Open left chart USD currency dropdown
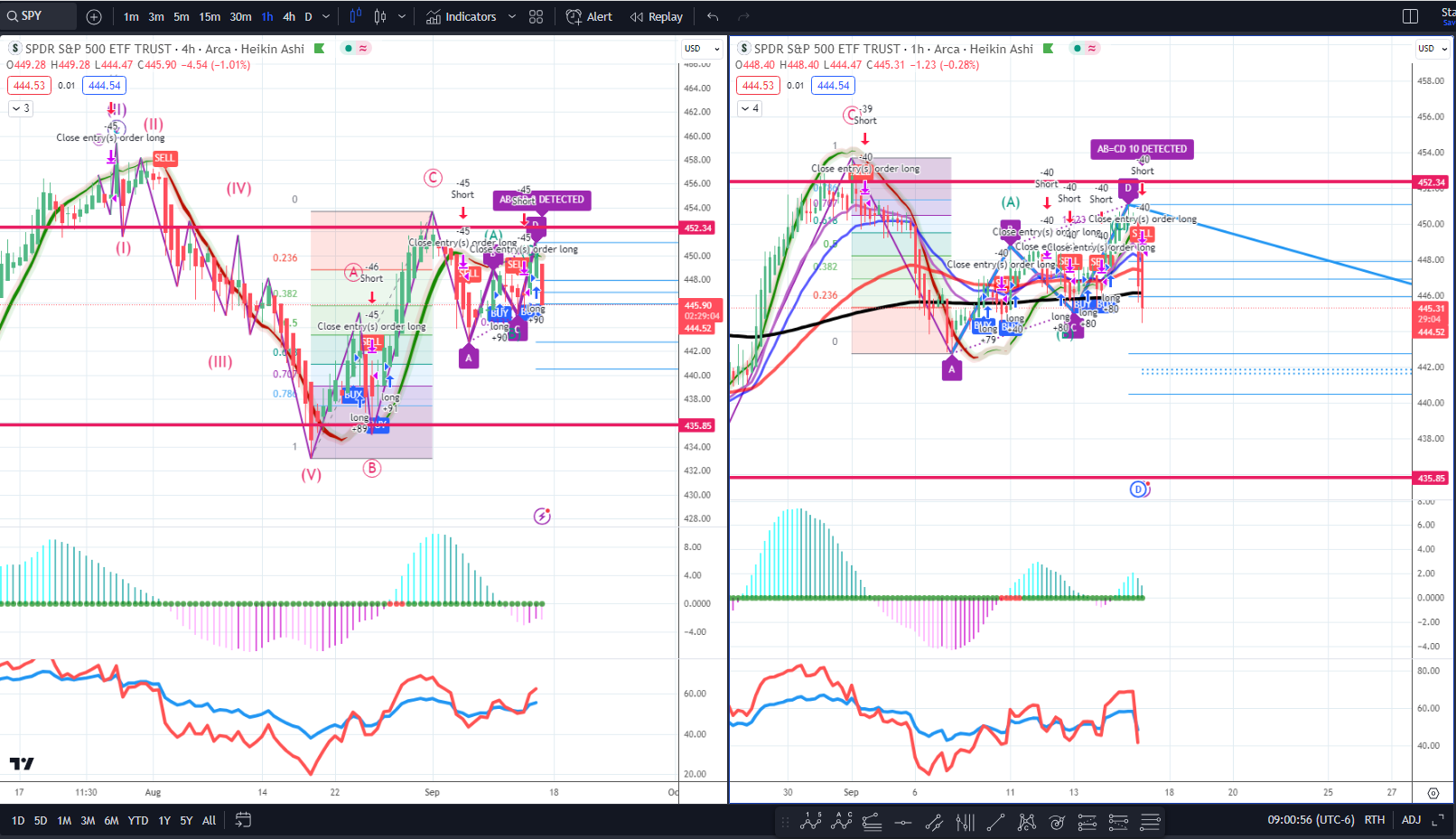 coord(702,49)
